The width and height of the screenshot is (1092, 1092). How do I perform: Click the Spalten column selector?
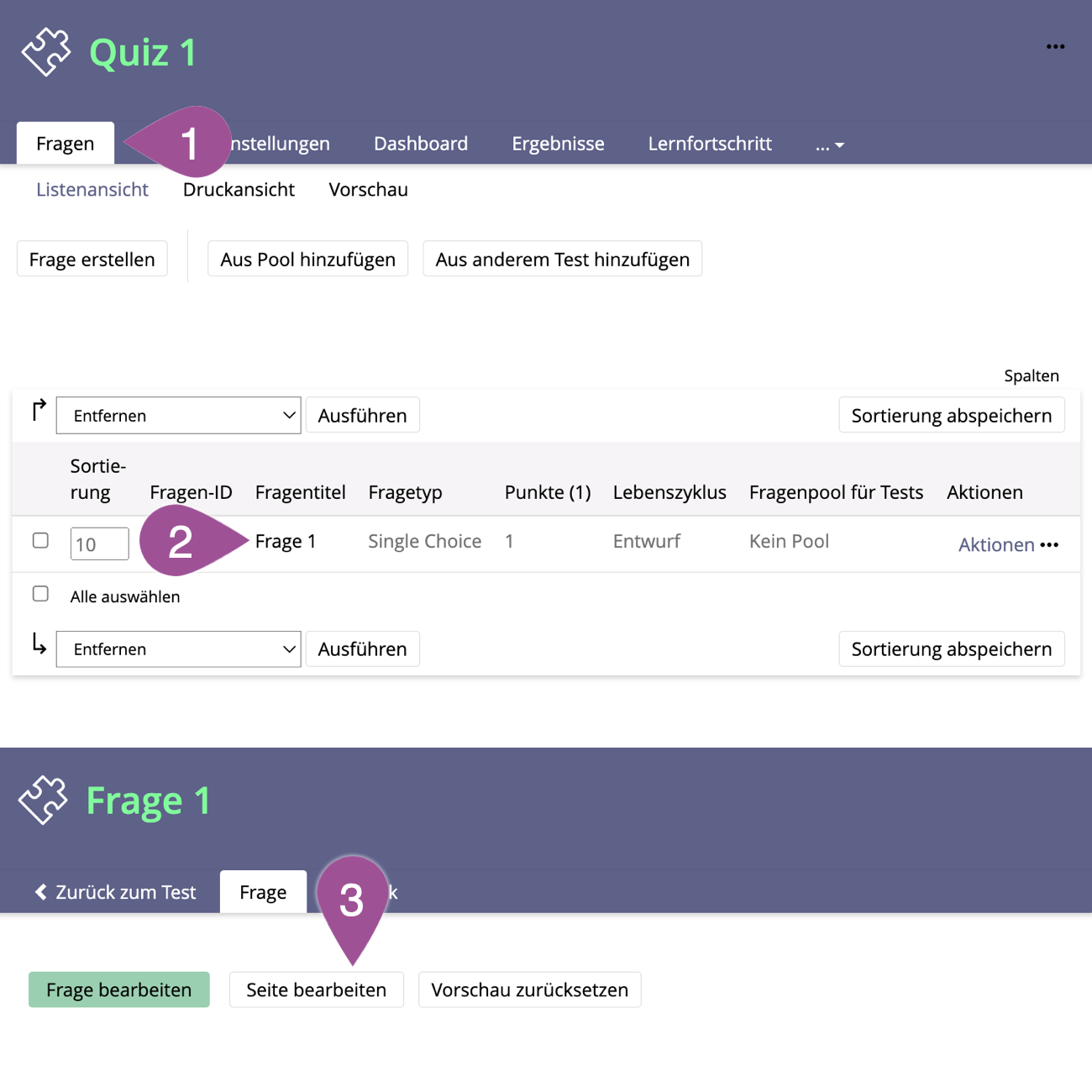pyautogui.click(x=1031, y=375)
